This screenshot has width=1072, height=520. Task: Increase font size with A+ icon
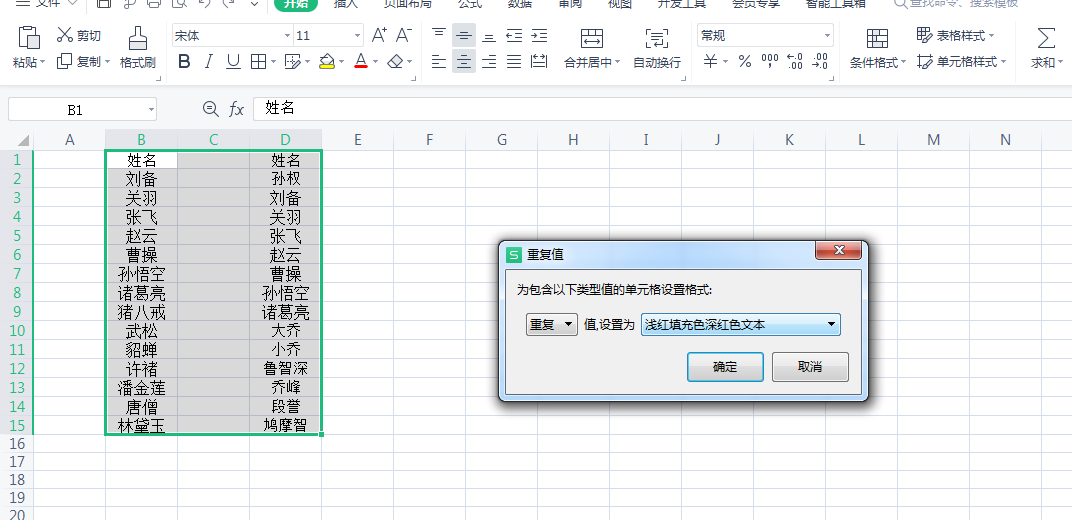[x=379, y=36]
